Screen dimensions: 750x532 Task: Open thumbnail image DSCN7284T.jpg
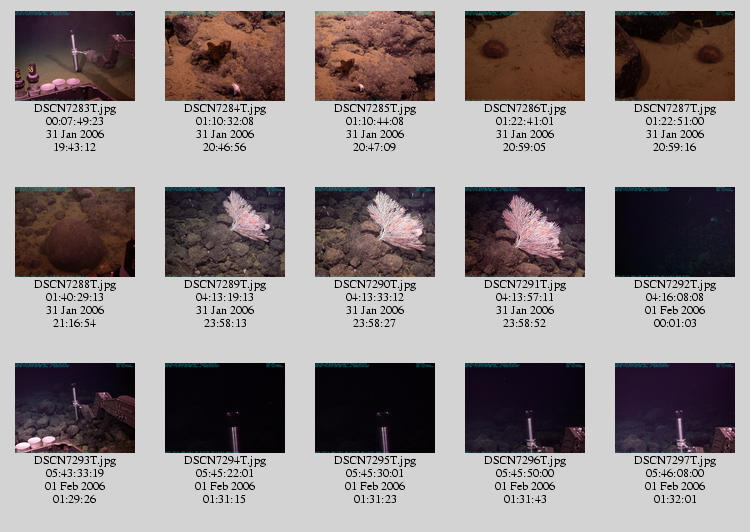click(225, 56)
